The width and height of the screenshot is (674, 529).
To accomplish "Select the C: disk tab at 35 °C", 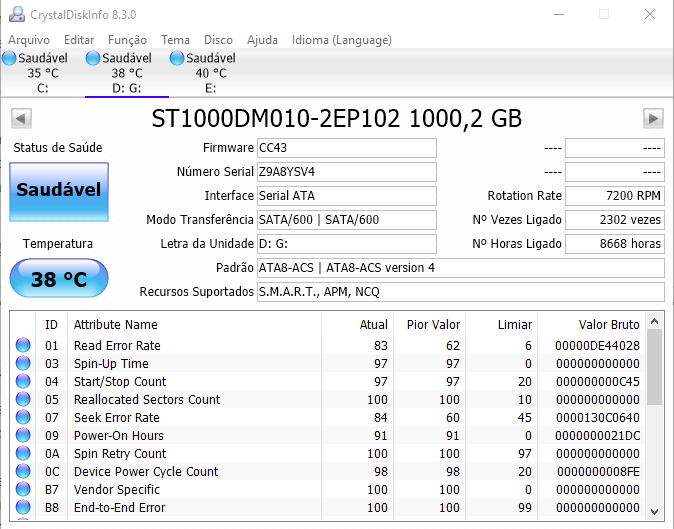I will pyautogui.click(x=43, y=73).
